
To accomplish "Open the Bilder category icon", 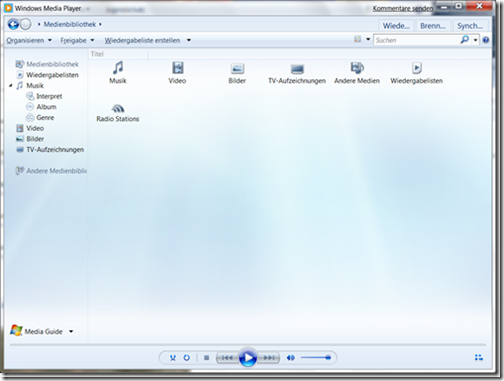I will point(237,73).
